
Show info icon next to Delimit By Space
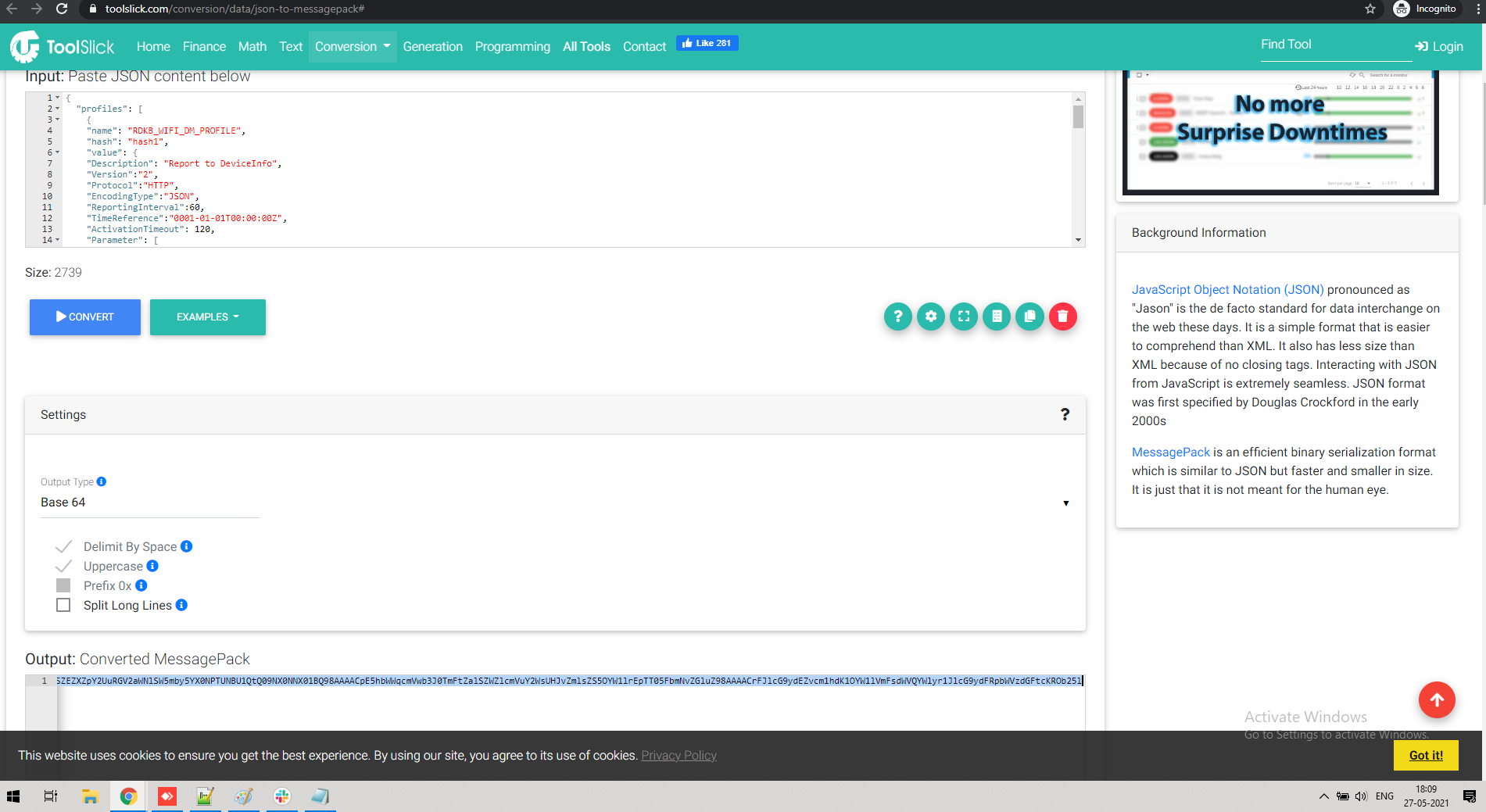coord(187,546)
